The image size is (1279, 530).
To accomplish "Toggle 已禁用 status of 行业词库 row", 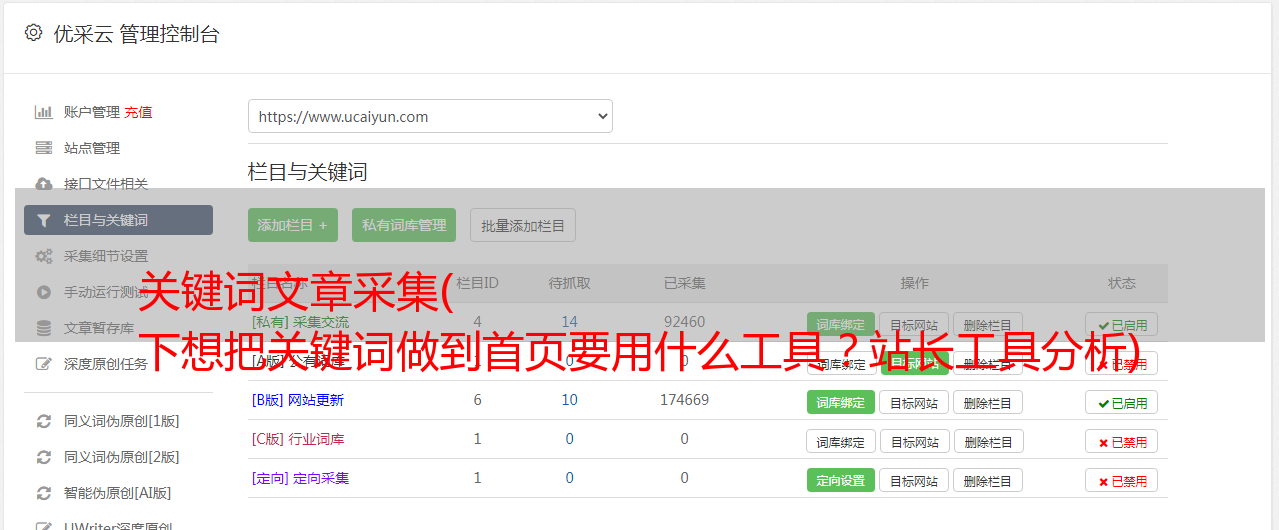I will [x=1121, y=441].
